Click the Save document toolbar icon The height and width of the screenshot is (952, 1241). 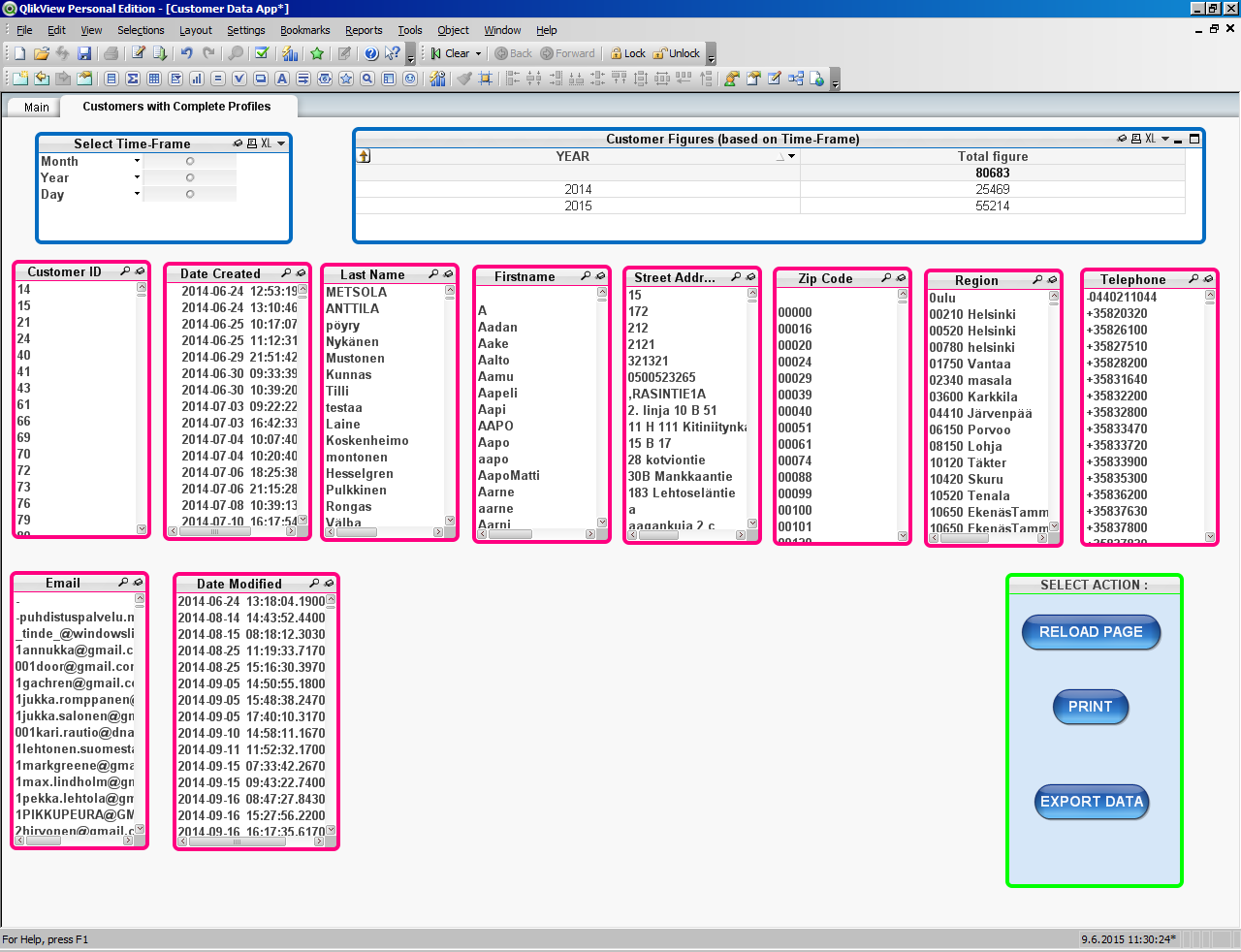tap(84, 53)
